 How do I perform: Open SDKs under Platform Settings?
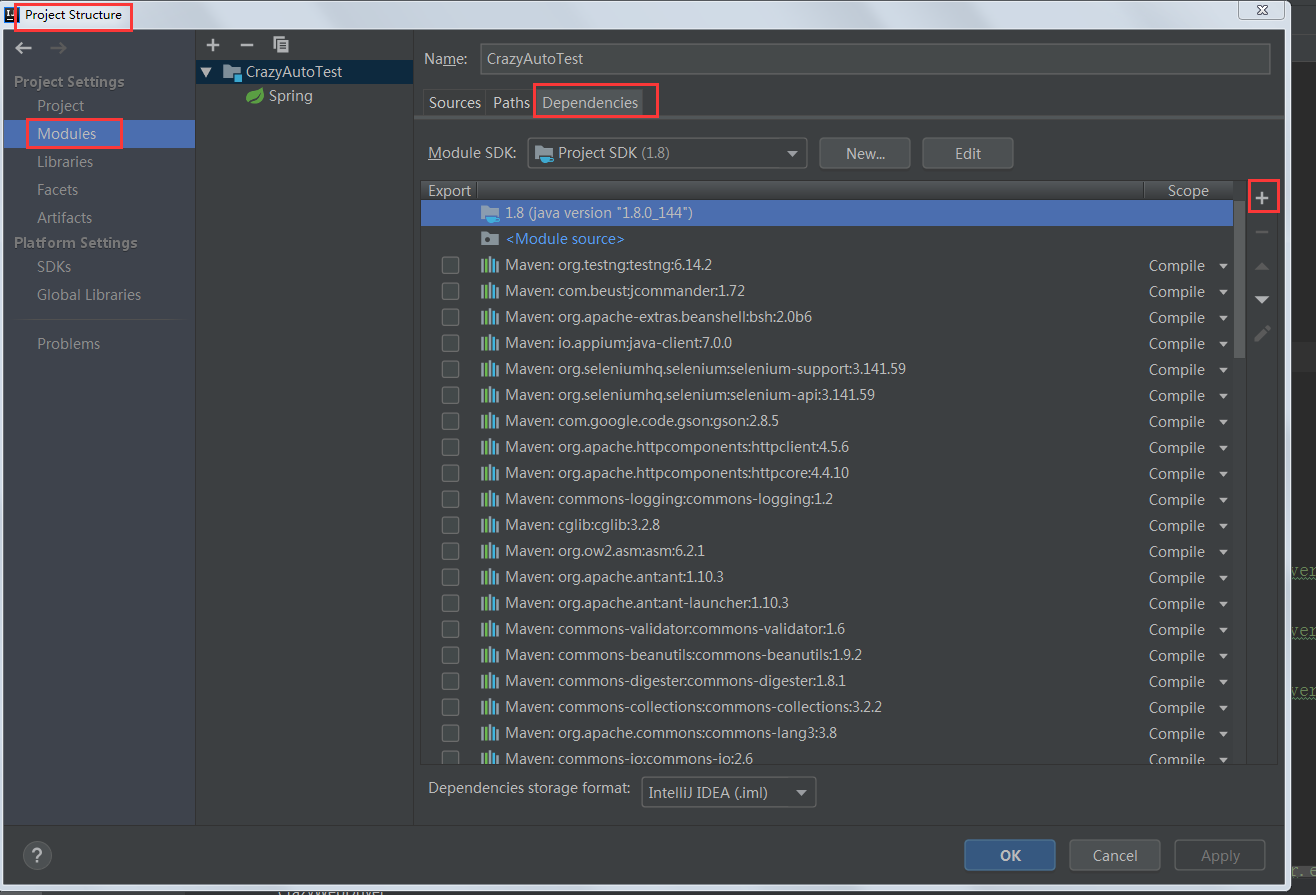pyautogui.click(x=54, y=267)
